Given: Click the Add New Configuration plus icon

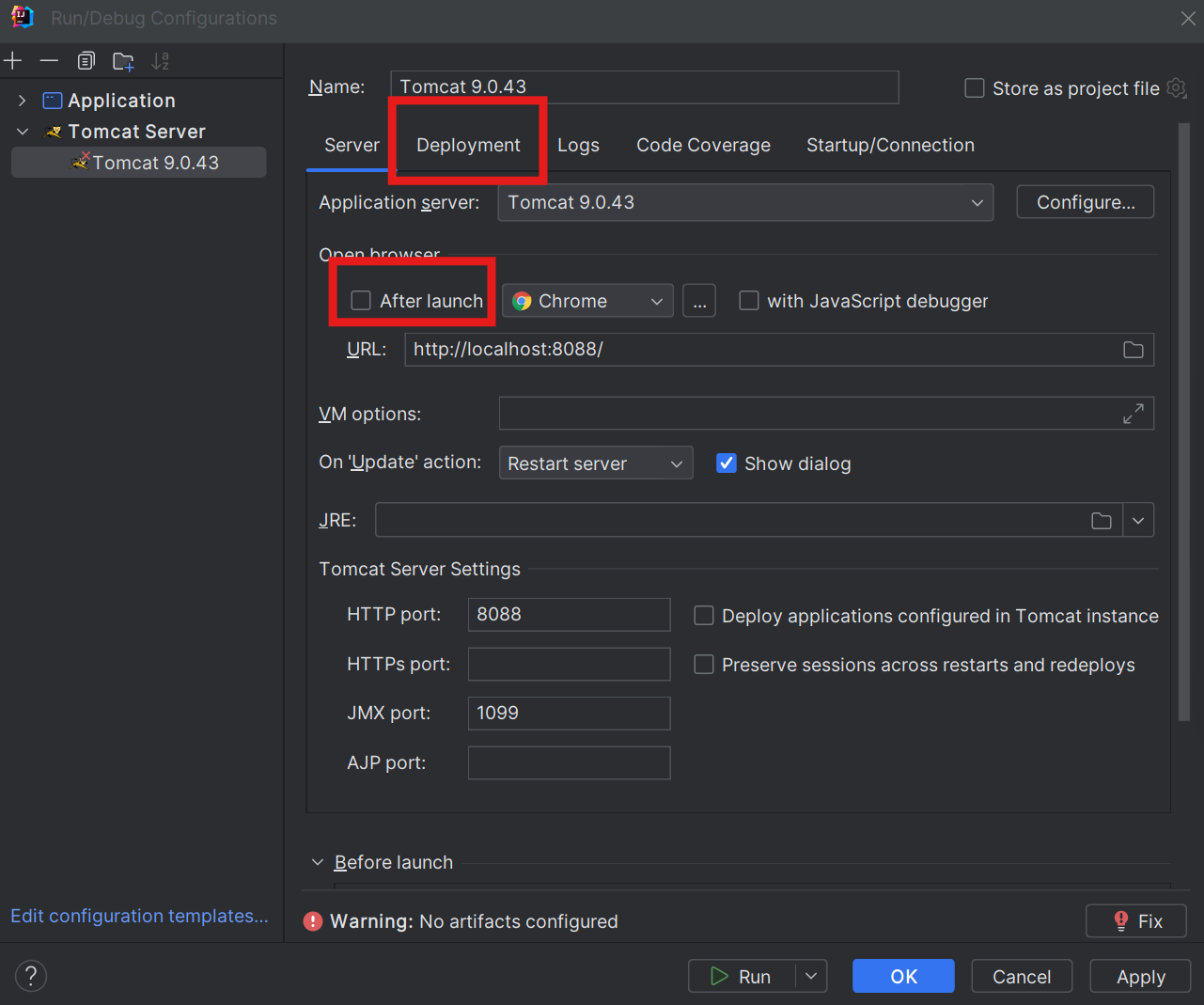Looking at the screenshot, I should tap(13, 61).
